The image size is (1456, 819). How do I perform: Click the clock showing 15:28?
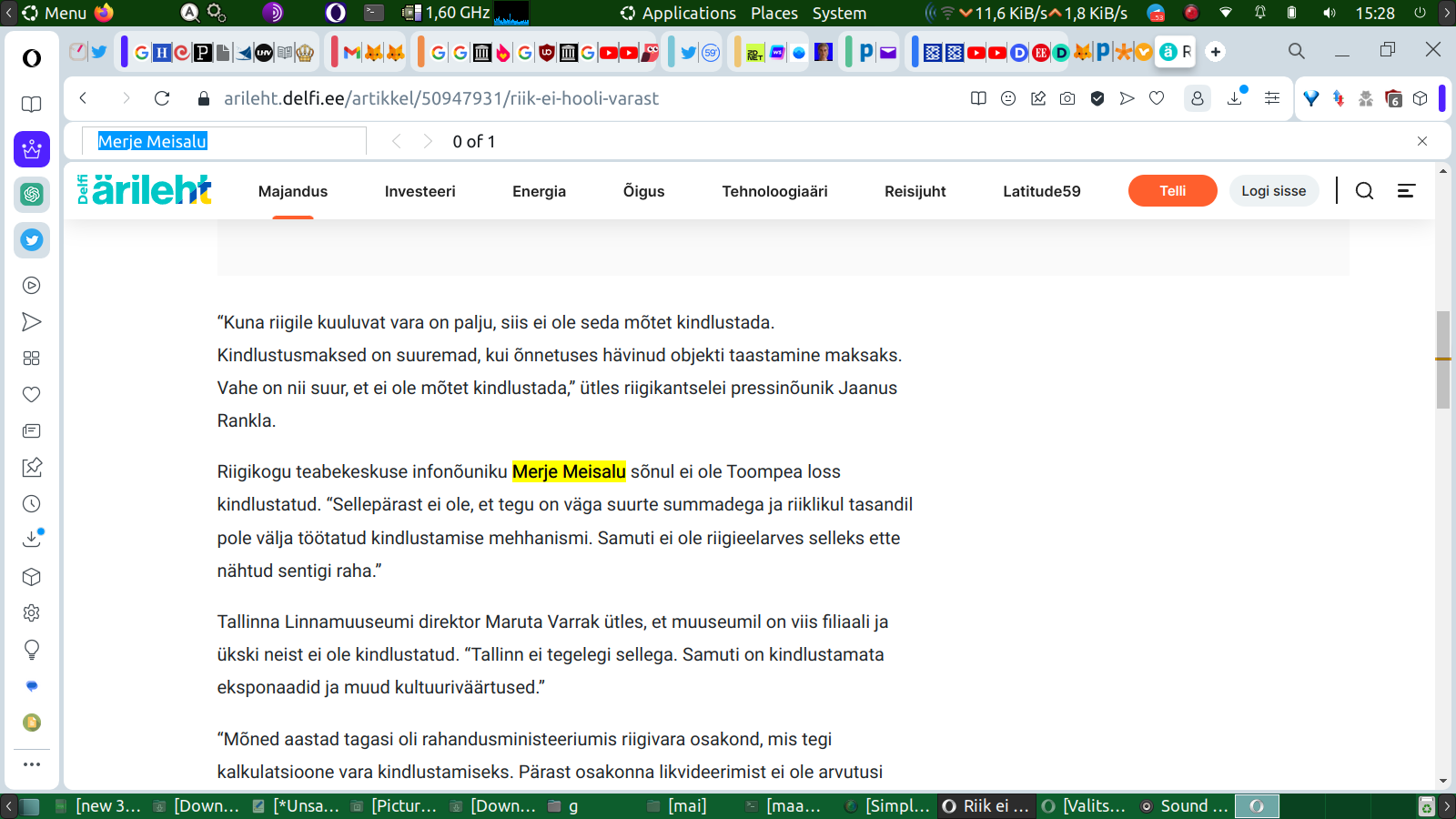pyautogui.click(x=1375, y=13)
